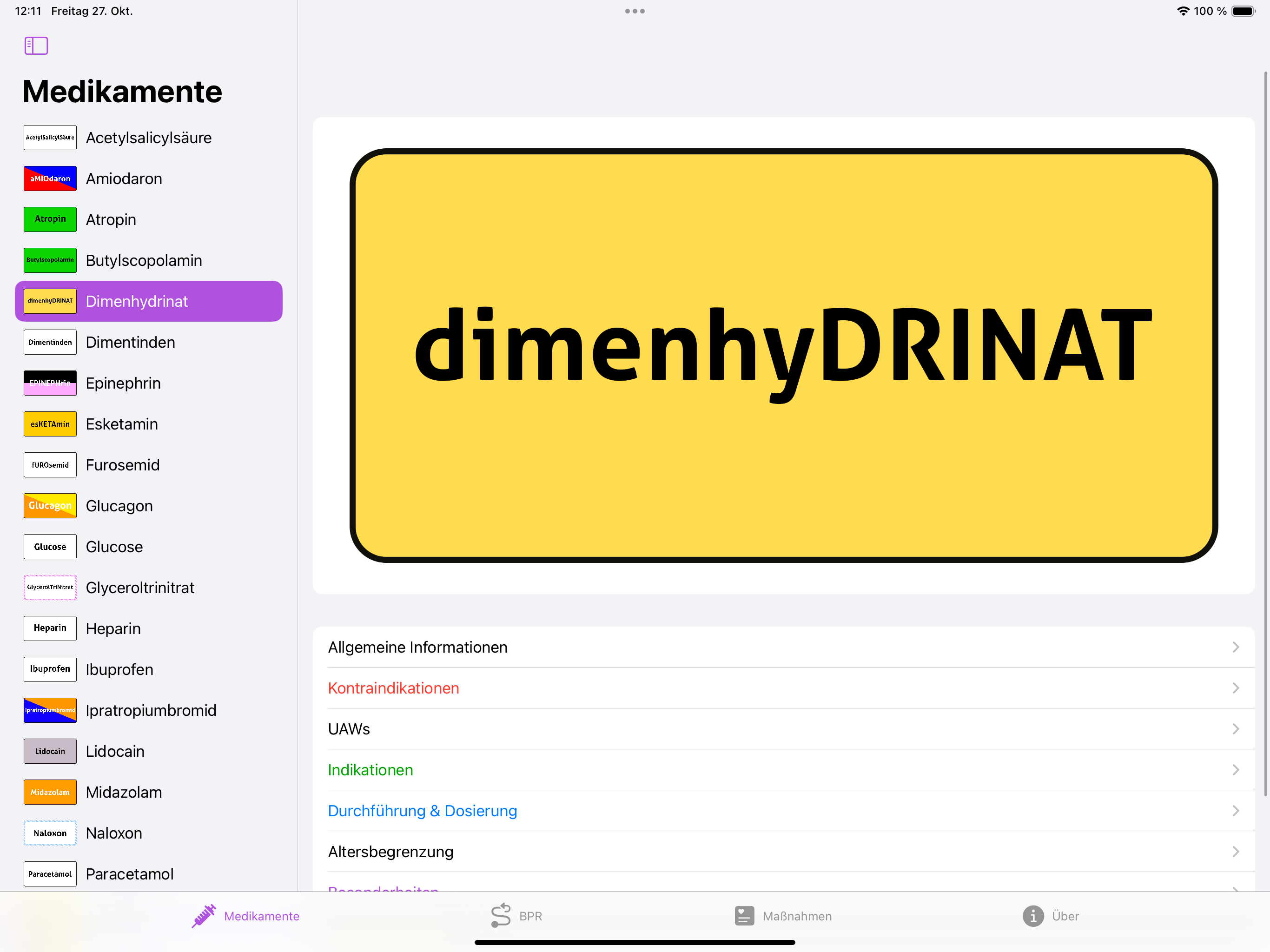Tap the blue-orange Ipratropiumbromid label icon

pyautogui.click(x=50, y=710)
